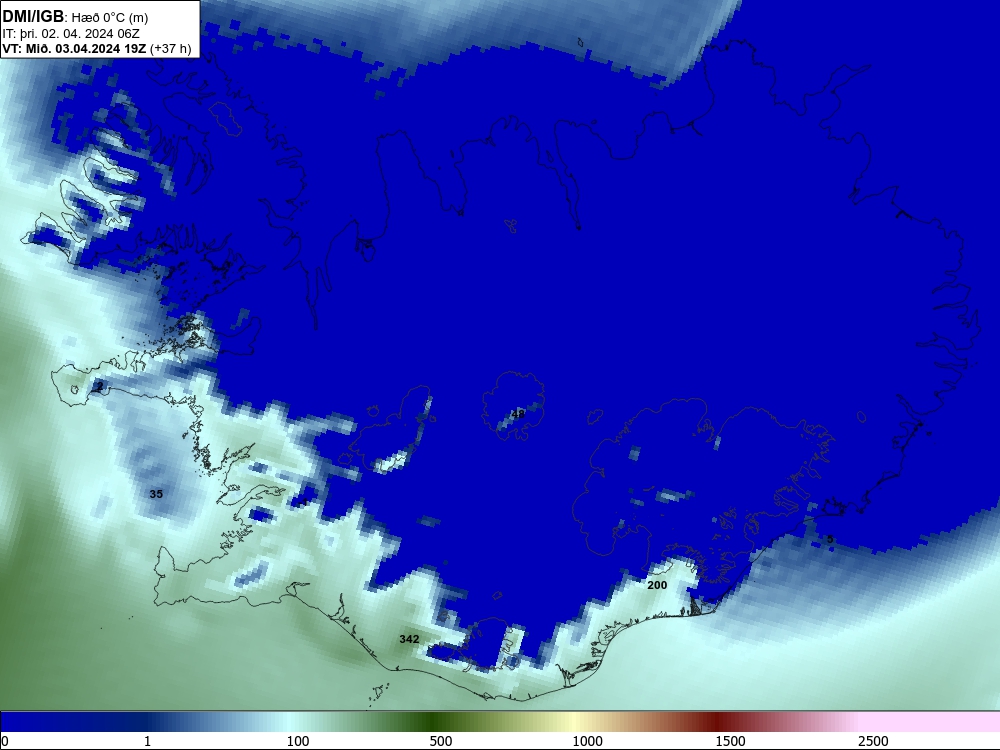The width and height of the screenshot is (1000, 750).
Task: Click the map value '200'
Action: pyautogui.click(x=657, y=585)
